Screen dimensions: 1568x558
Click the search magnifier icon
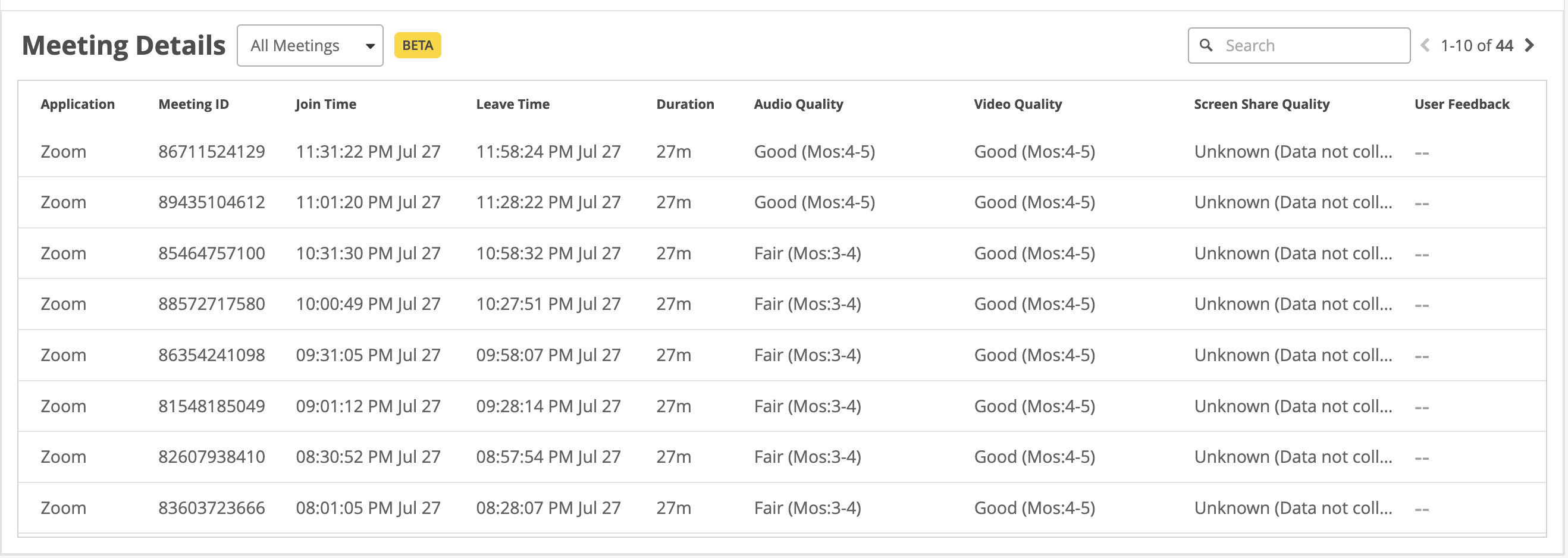point(1206,45)
